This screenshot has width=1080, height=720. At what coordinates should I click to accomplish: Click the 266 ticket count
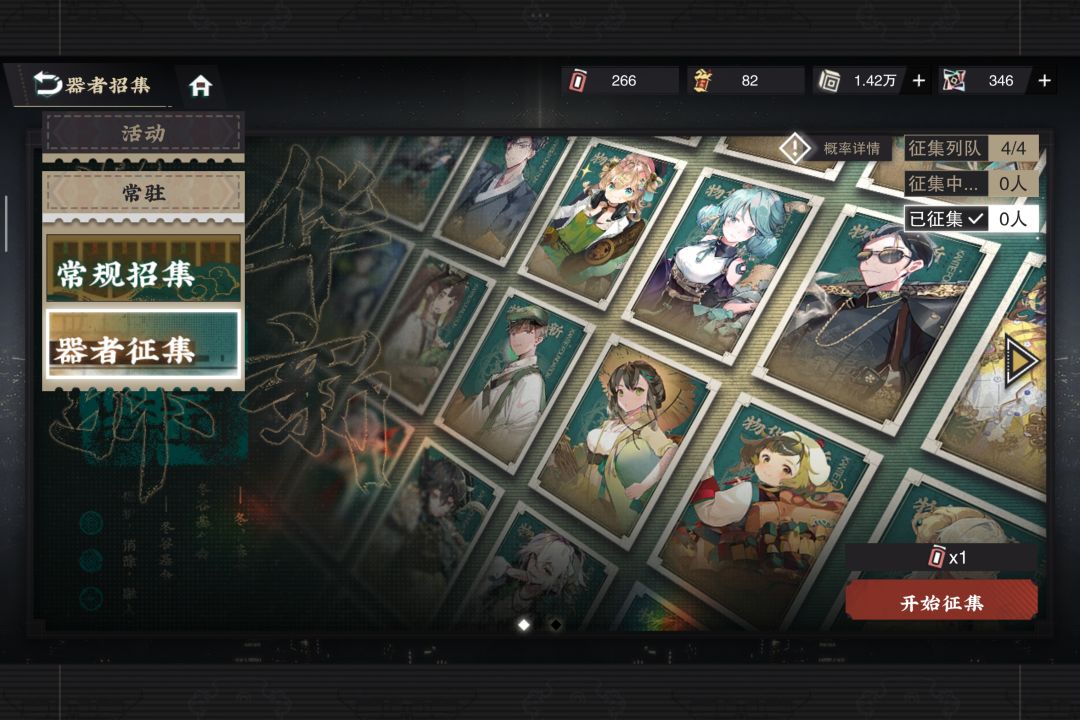click(x=623, y=81)
